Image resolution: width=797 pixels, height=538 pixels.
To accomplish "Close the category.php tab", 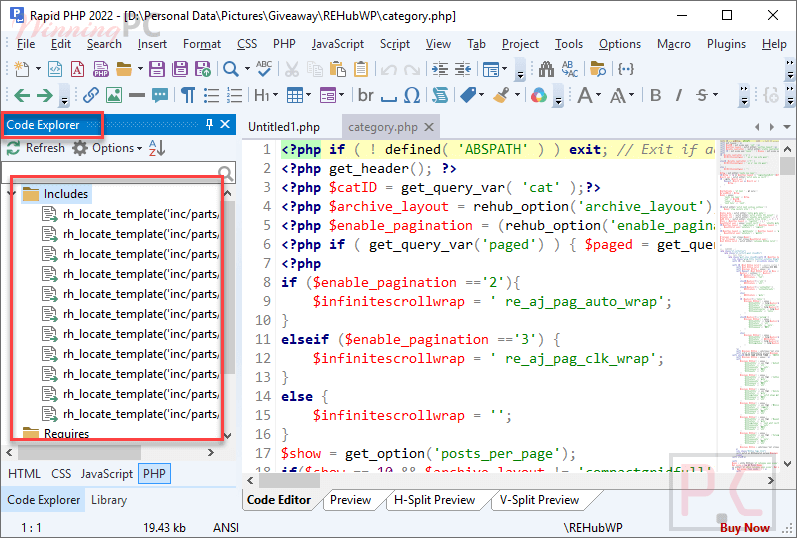I will [429, 127].
